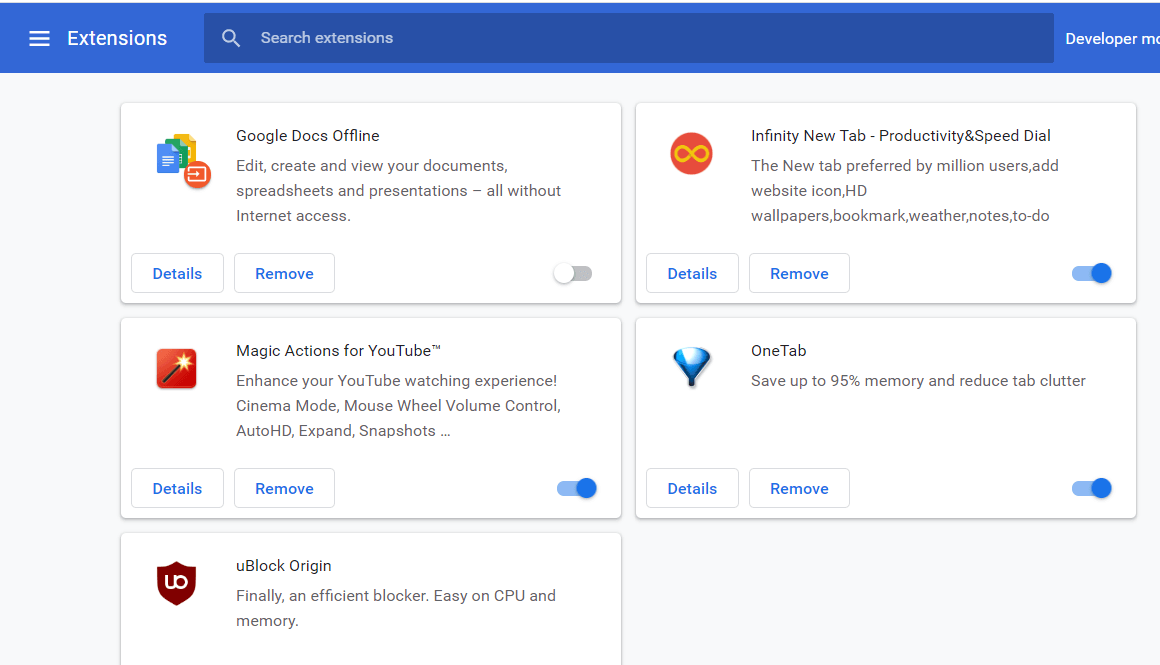Click 'Save up to 95% memory' description
The image size is (1160, 665).
[918, 381]
